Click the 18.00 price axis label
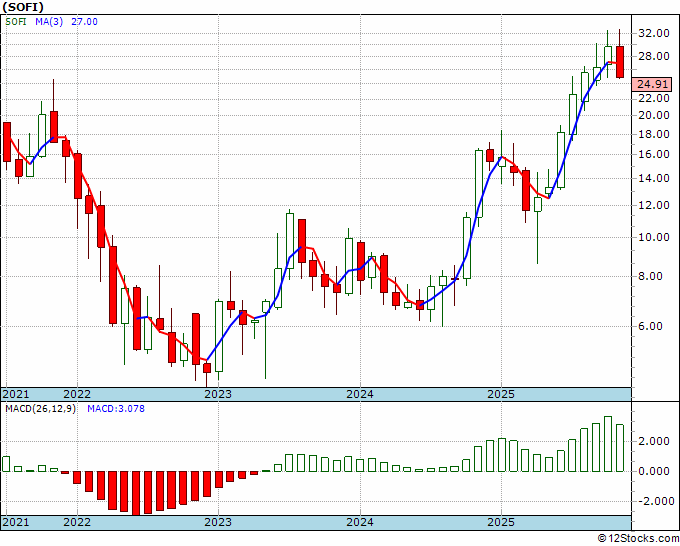Image resolution: width=680 pixels, height=546 pixels. click(x=653, y=134)
